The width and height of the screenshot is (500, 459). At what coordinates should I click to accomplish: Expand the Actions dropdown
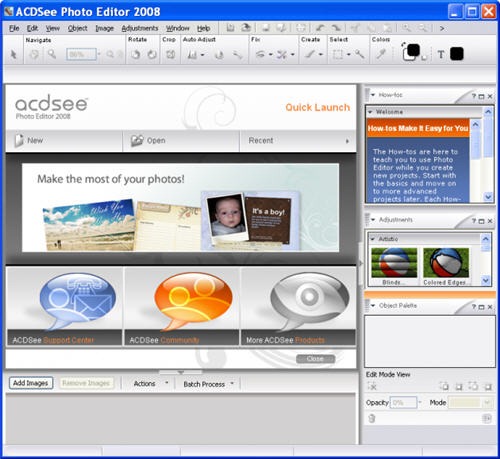click(x=167, y=383)
